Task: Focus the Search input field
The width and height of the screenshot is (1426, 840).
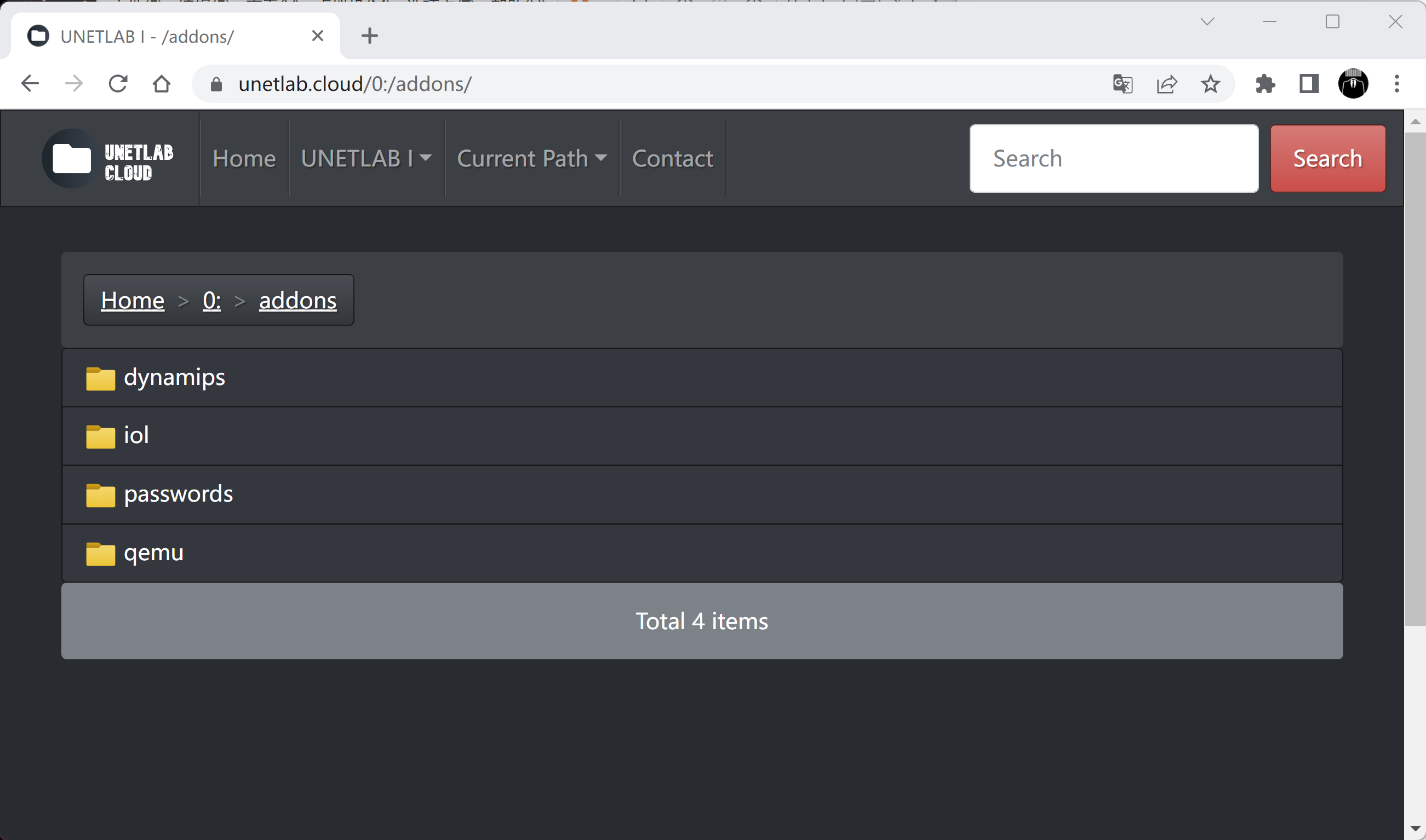Action: point(1114,158)
